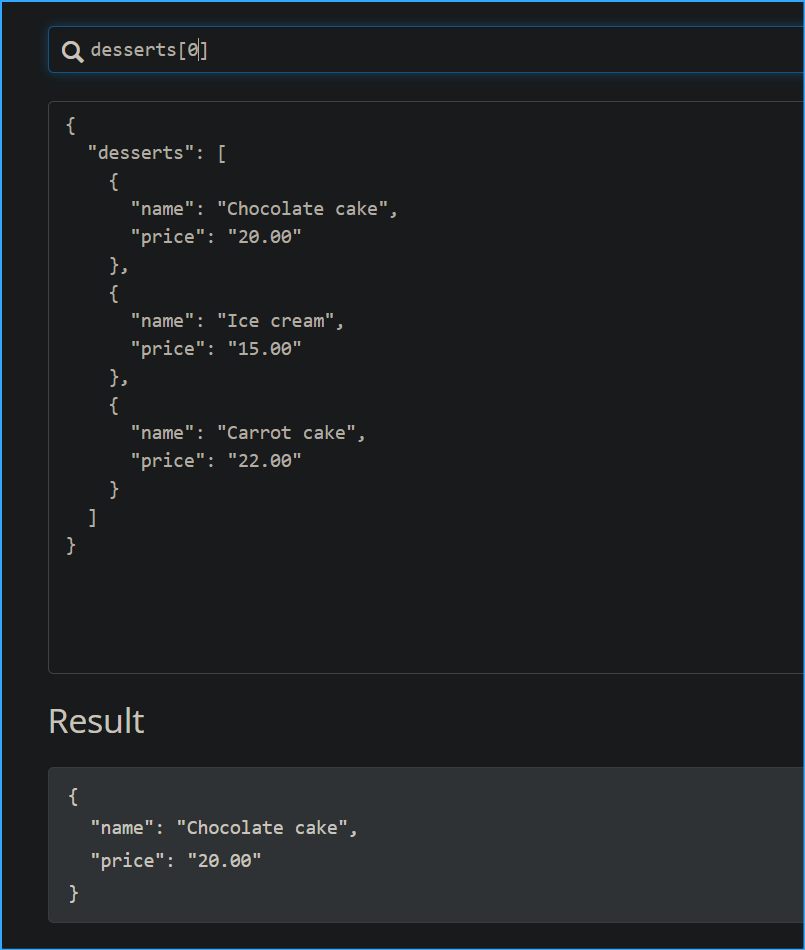Click the closing brace in the Result panel
The height and width of the screenshot is (950, 805).
point(74,892)
